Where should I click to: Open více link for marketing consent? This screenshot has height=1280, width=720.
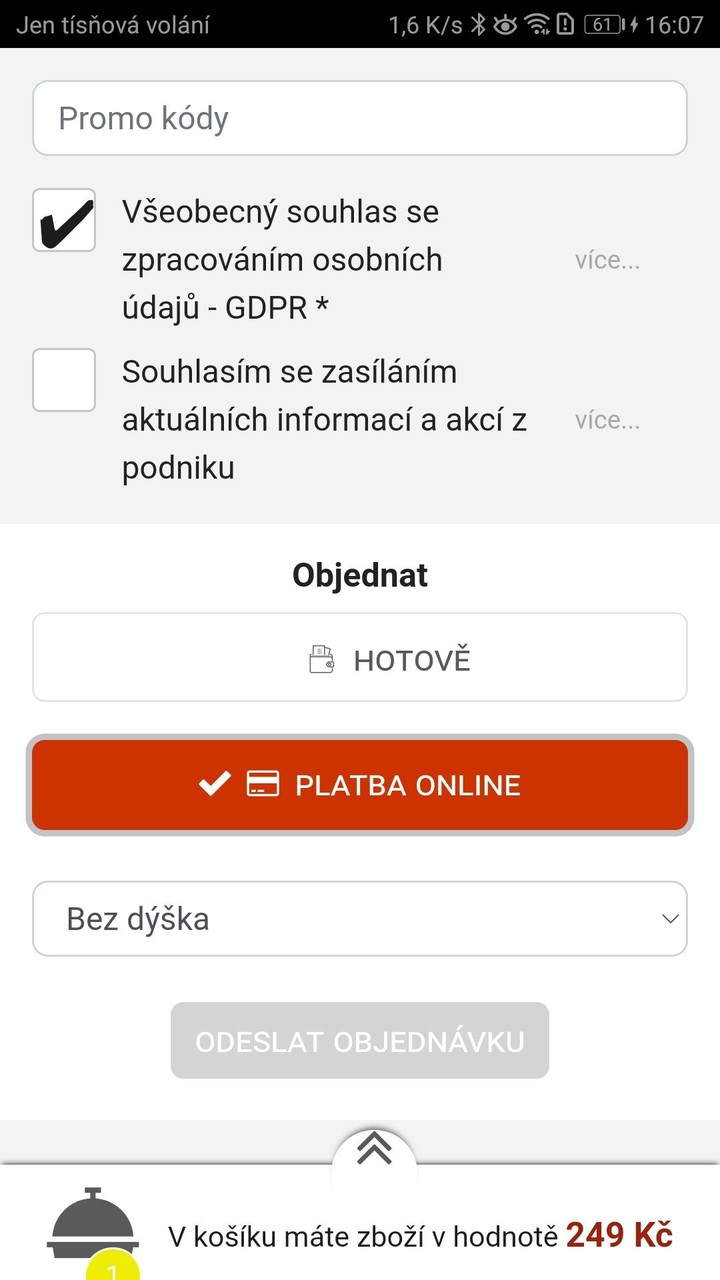[x=607, y=421]
